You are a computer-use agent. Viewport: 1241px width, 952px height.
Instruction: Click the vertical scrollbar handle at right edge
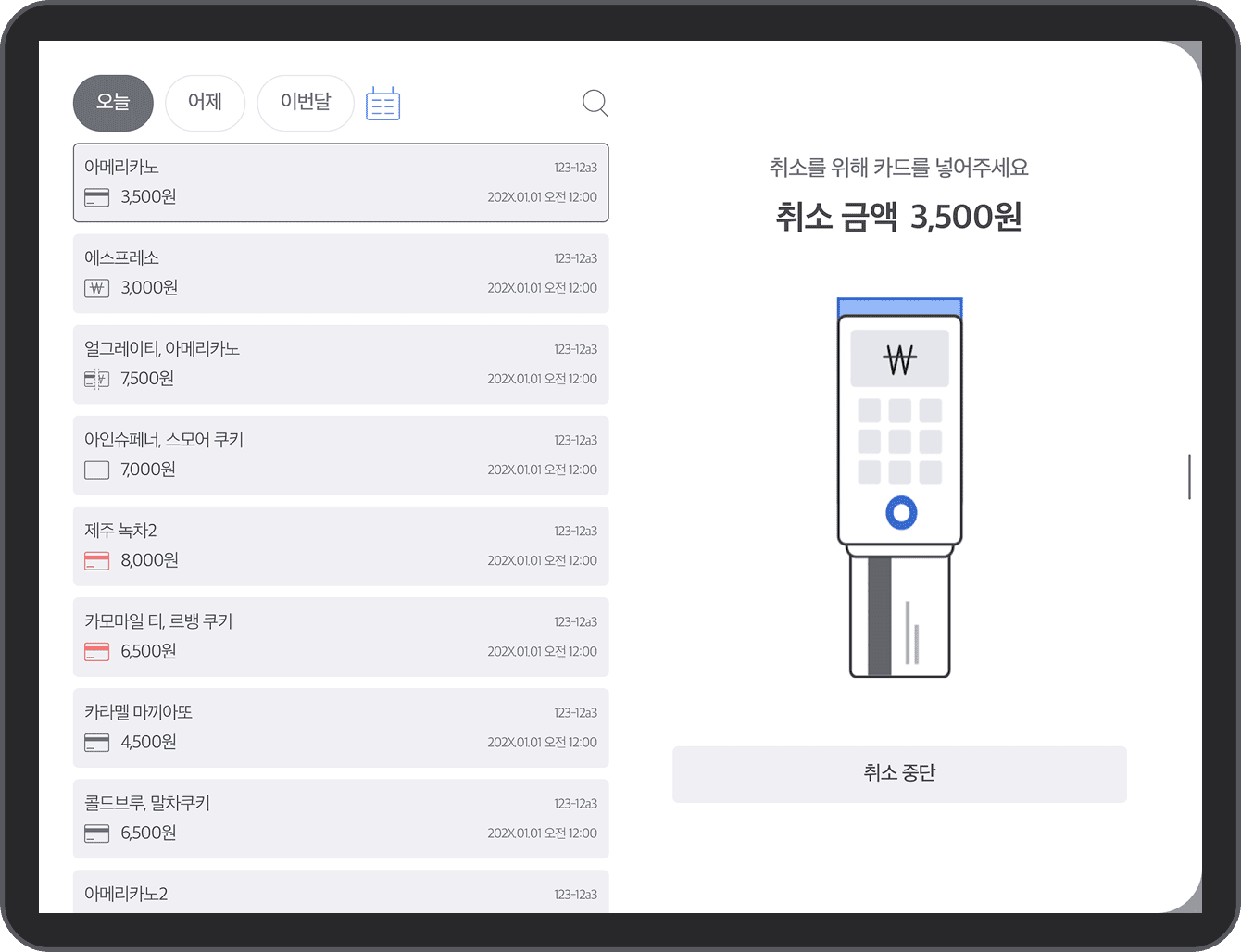[1189, 477]
